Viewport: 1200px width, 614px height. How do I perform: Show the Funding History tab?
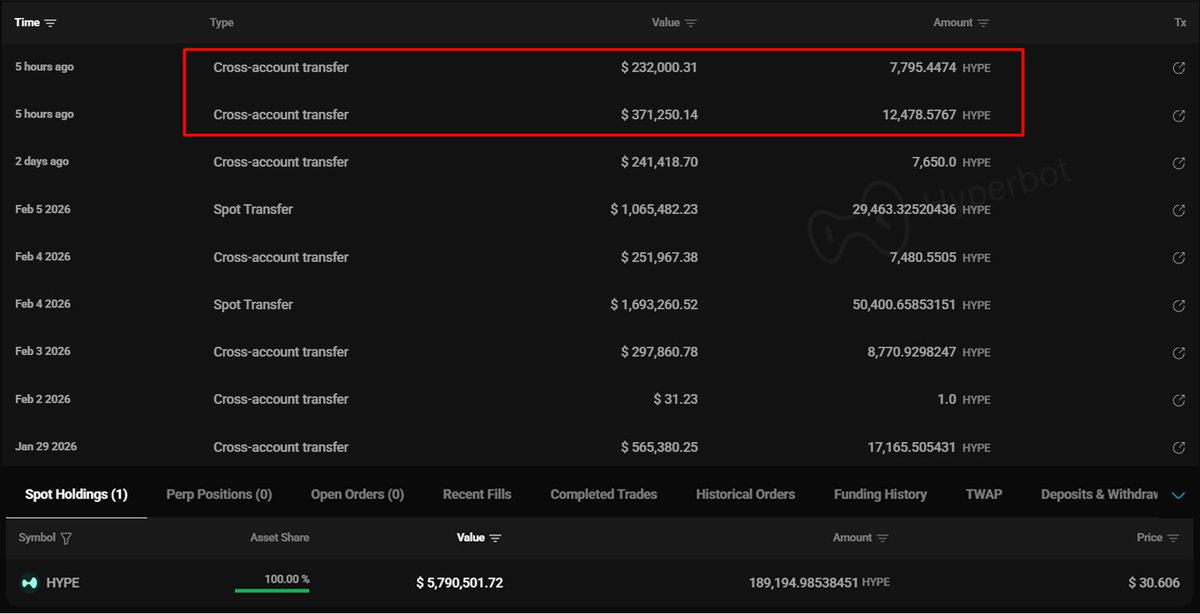click(880, 494)
